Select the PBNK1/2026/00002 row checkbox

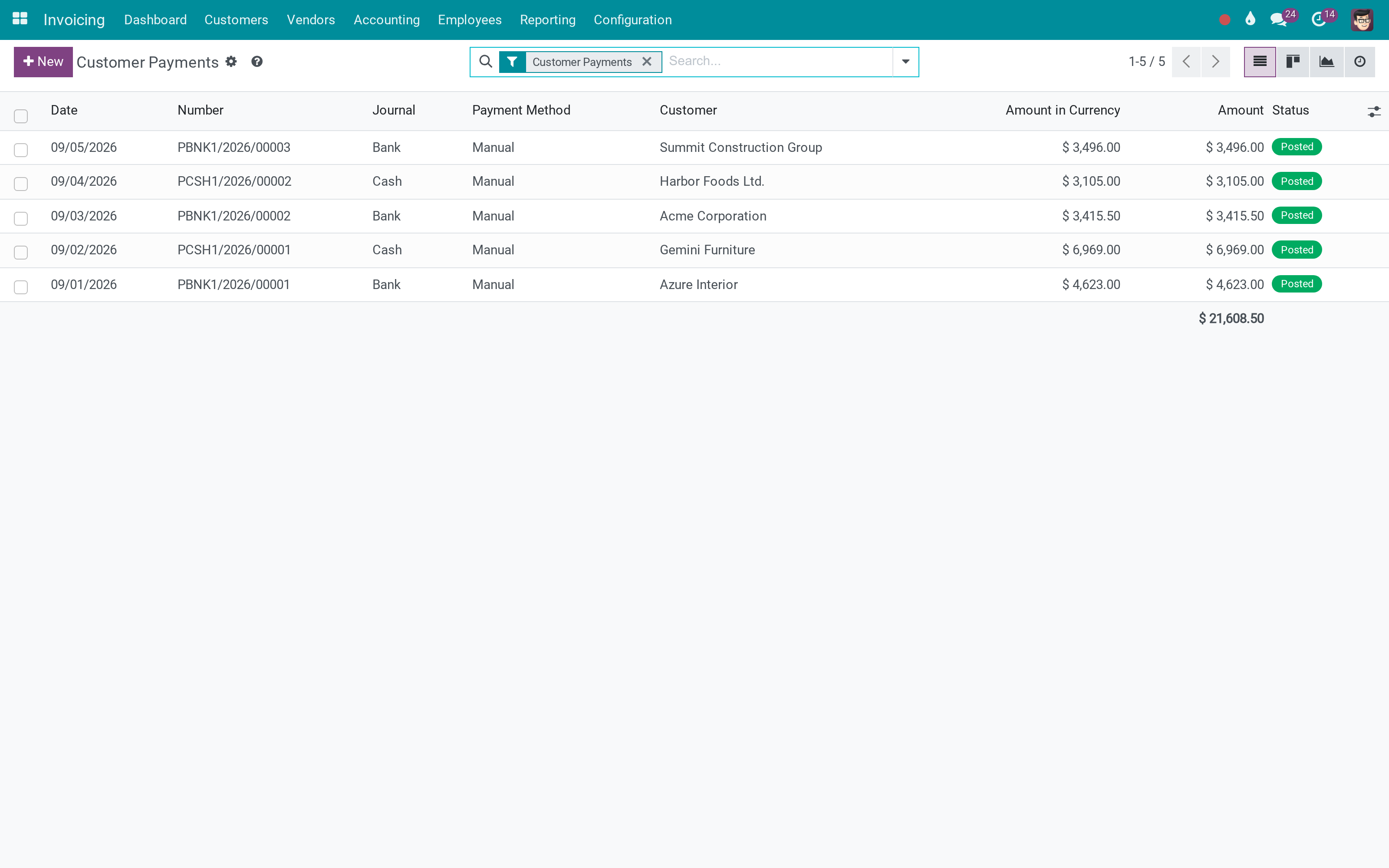pyautogui.click(x=21, y=218)
